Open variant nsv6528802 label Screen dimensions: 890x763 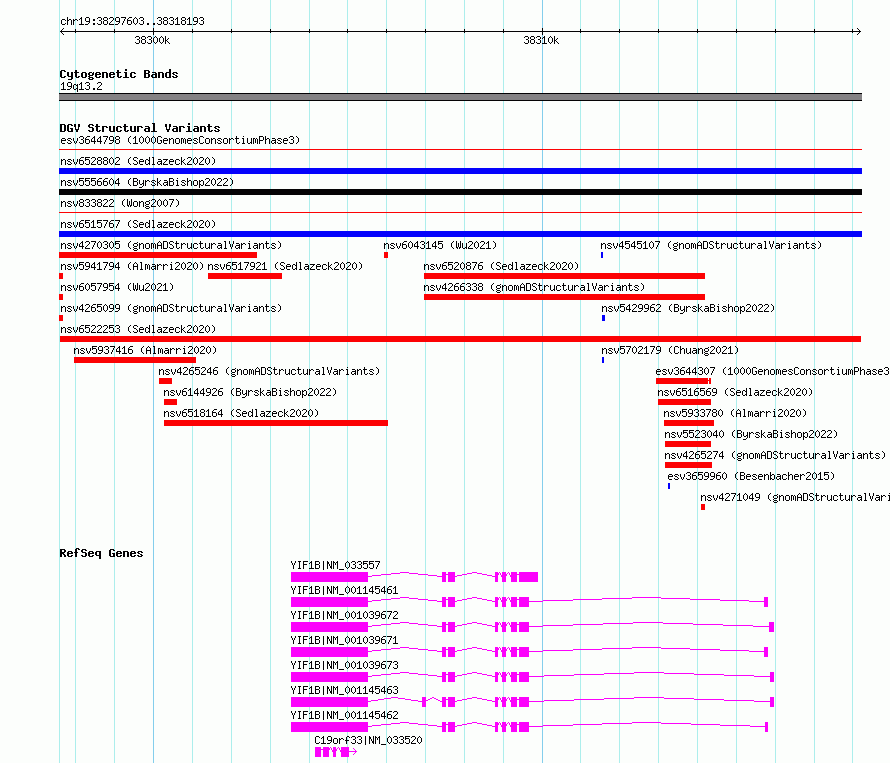[x=138, y=161]
